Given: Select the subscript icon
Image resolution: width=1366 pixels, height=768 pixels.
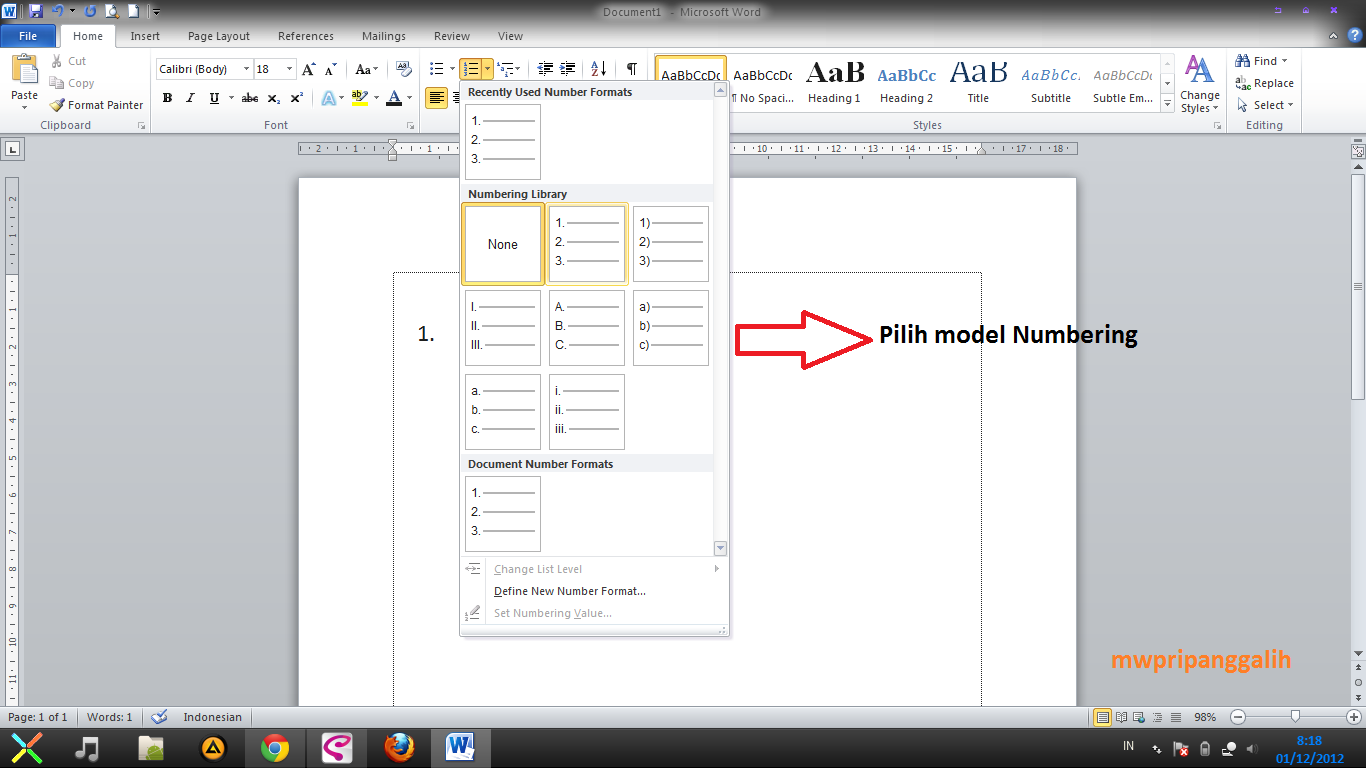Looking at the screenshot, I should [272, 98].
